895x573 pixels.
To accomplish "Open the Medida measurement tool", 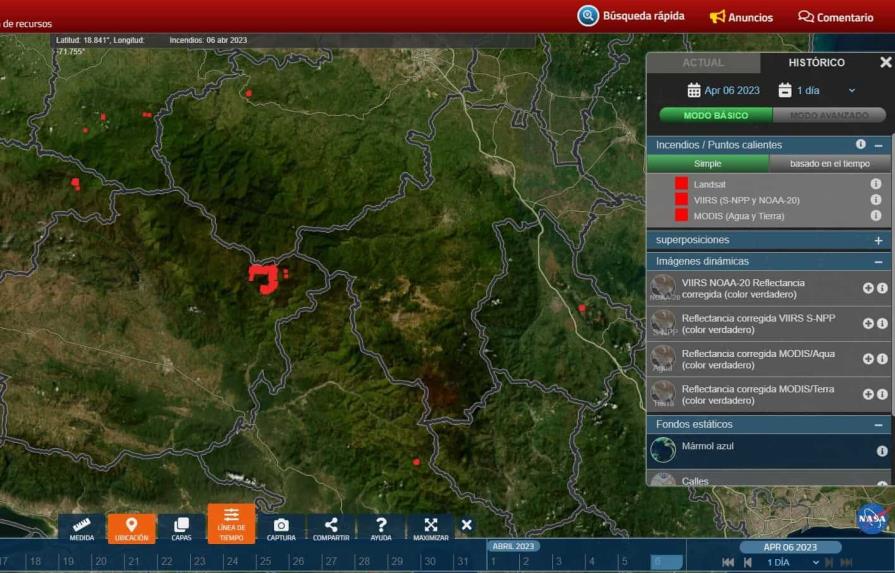I will pyautogui.click(x=82, y=528).
